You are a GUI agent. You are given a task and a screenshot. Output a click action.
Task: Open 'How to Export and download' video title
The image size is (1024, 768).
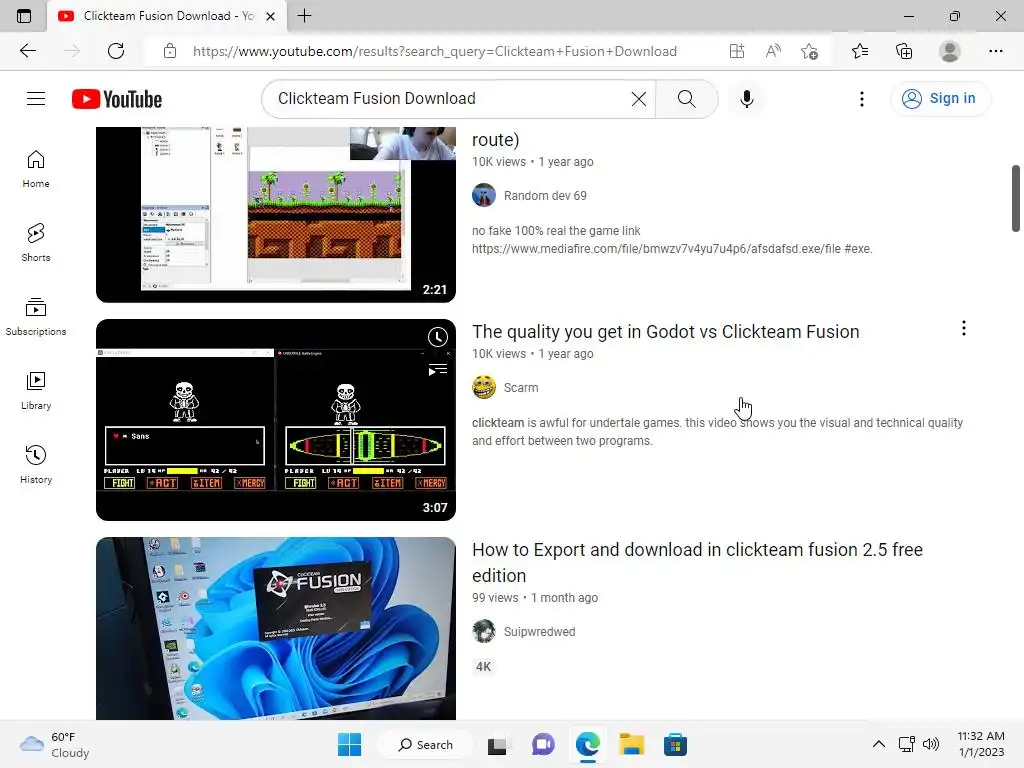697,562
